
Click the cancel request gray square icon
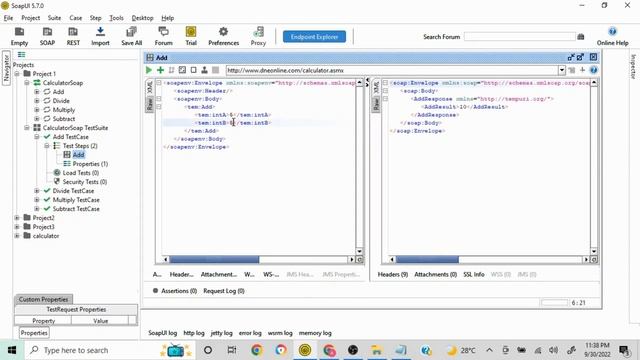(216, 70)
